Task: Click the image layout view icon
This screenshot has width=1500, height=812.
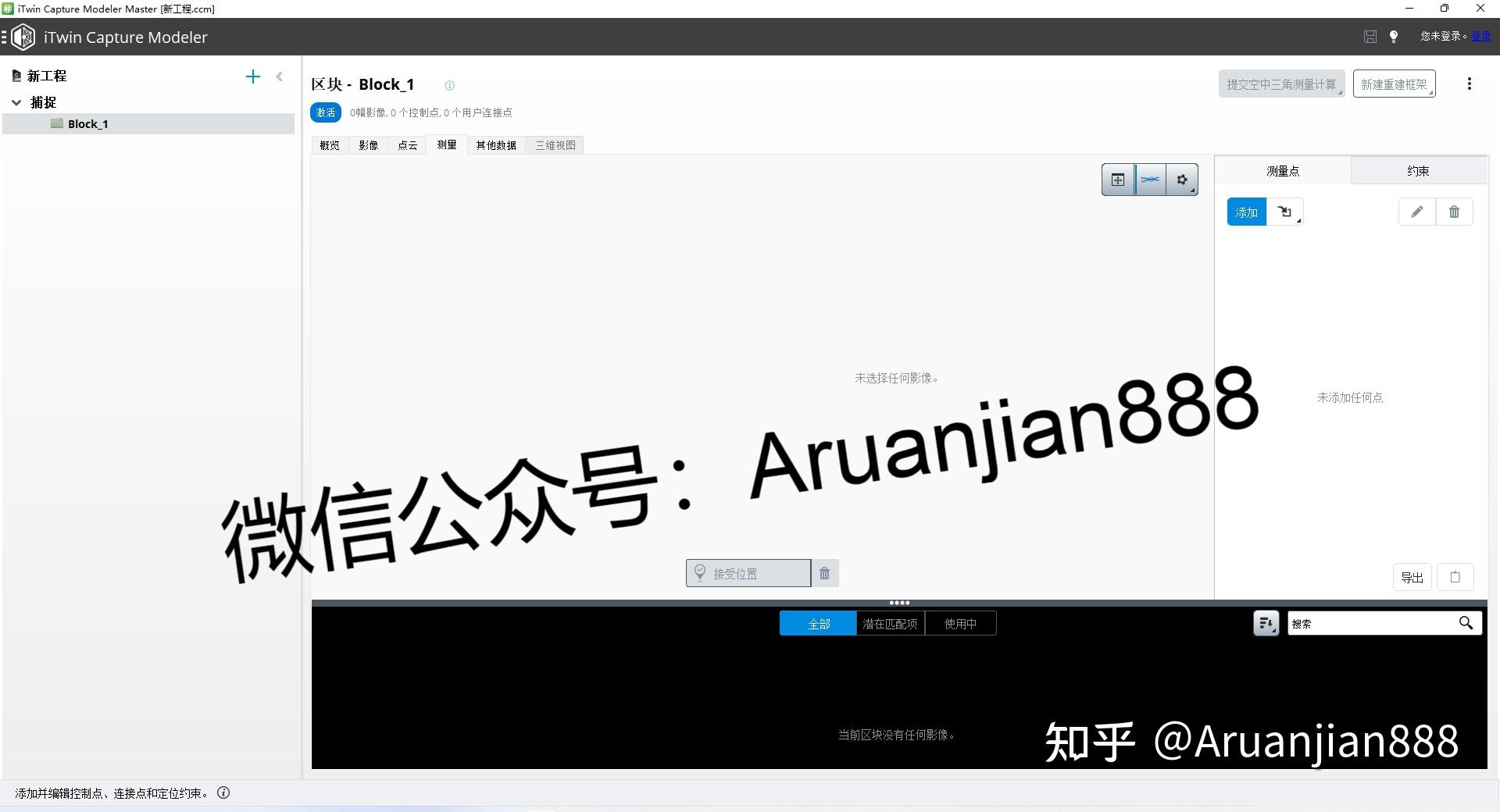Action: pos(1117,179)
